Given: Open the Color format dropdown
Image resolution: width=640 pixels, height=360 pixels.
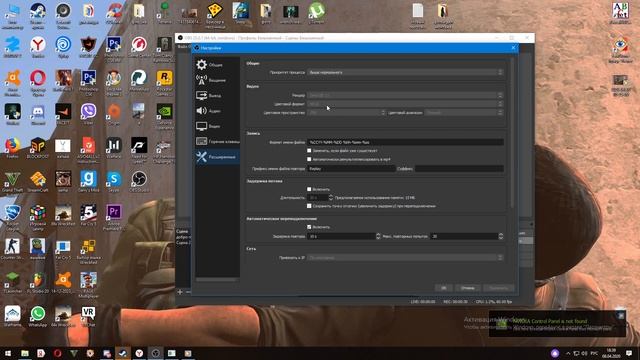Looking at the screenshot, I should (405, 104).
